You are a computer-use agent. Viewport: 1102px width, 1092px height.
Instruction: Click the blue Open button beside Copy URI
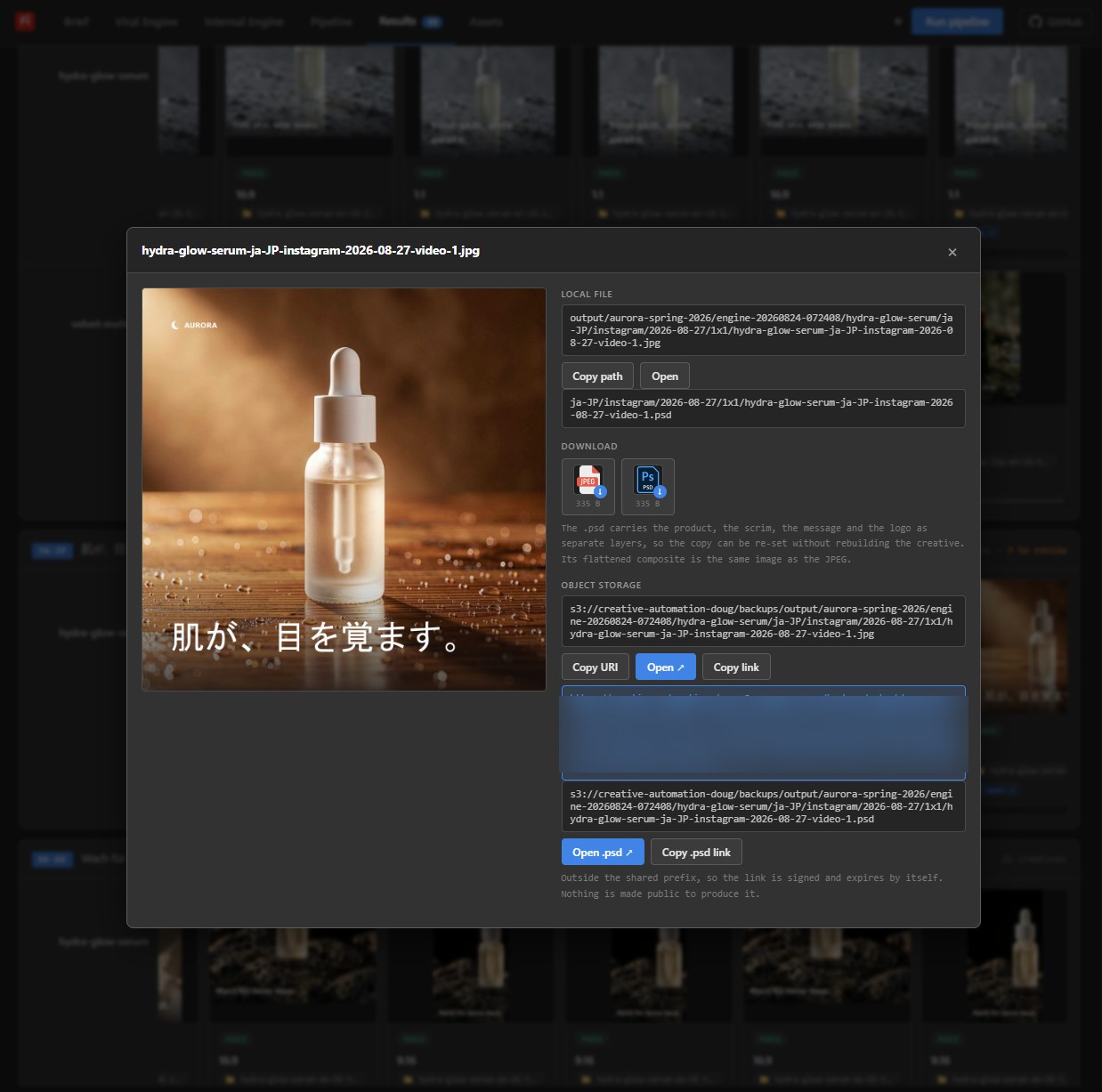coord(666,667)
